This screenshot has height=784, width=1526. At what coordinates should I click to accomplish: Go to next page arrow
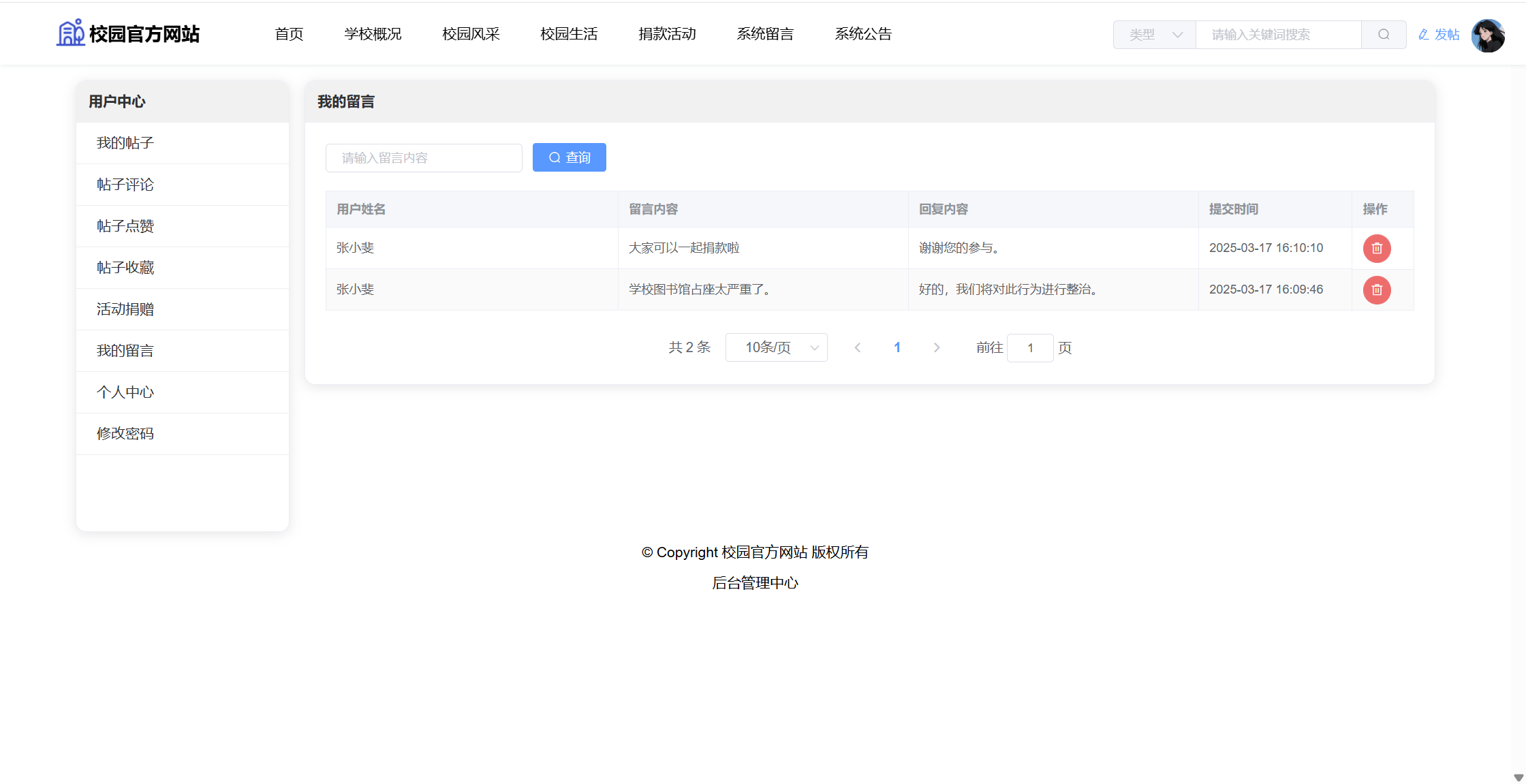[937, 348]
